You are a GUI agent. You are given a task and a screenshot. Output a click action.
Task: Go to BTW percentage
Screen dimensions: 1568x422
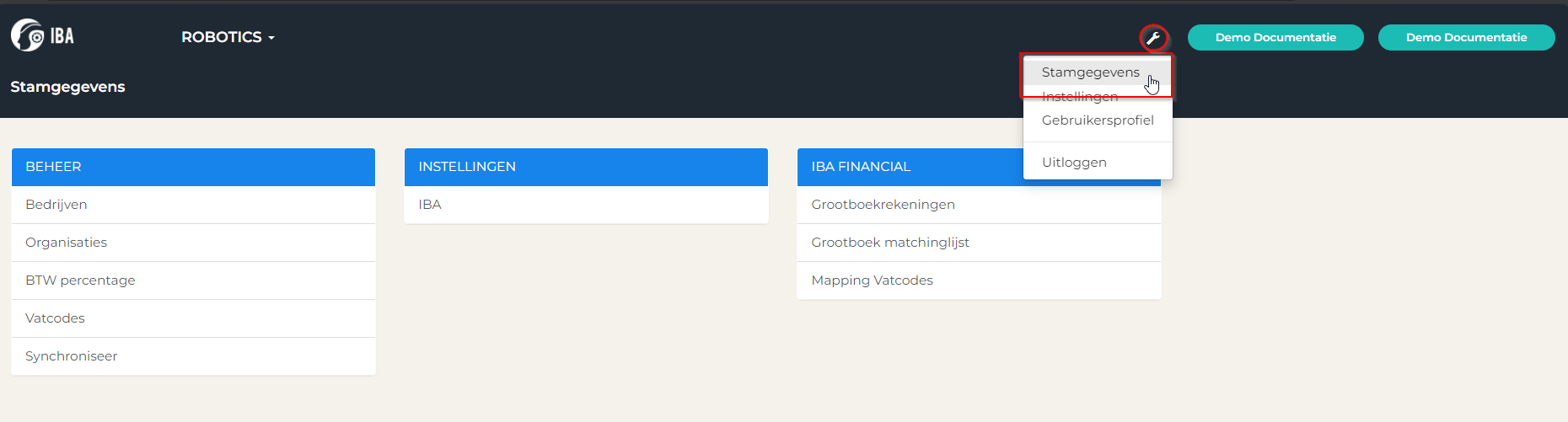pyautogui.click(x=193, y=280)
